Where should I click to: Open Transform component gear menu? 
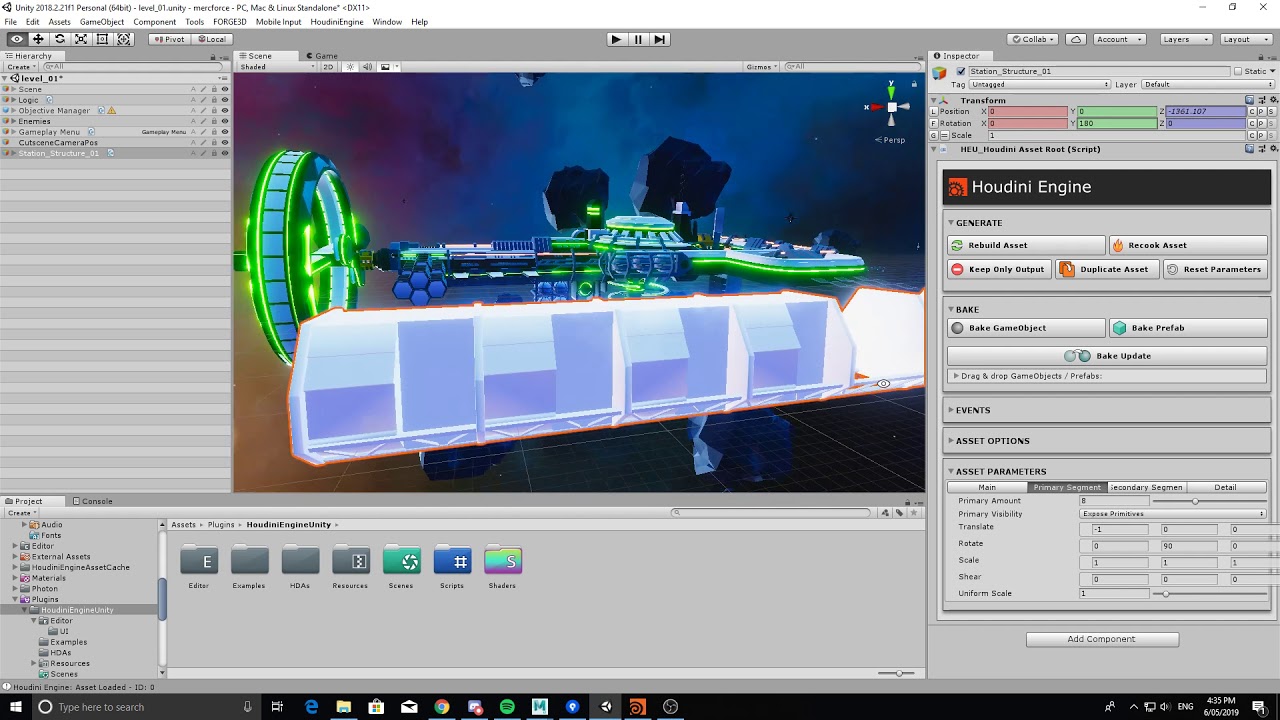(1272, 100)
